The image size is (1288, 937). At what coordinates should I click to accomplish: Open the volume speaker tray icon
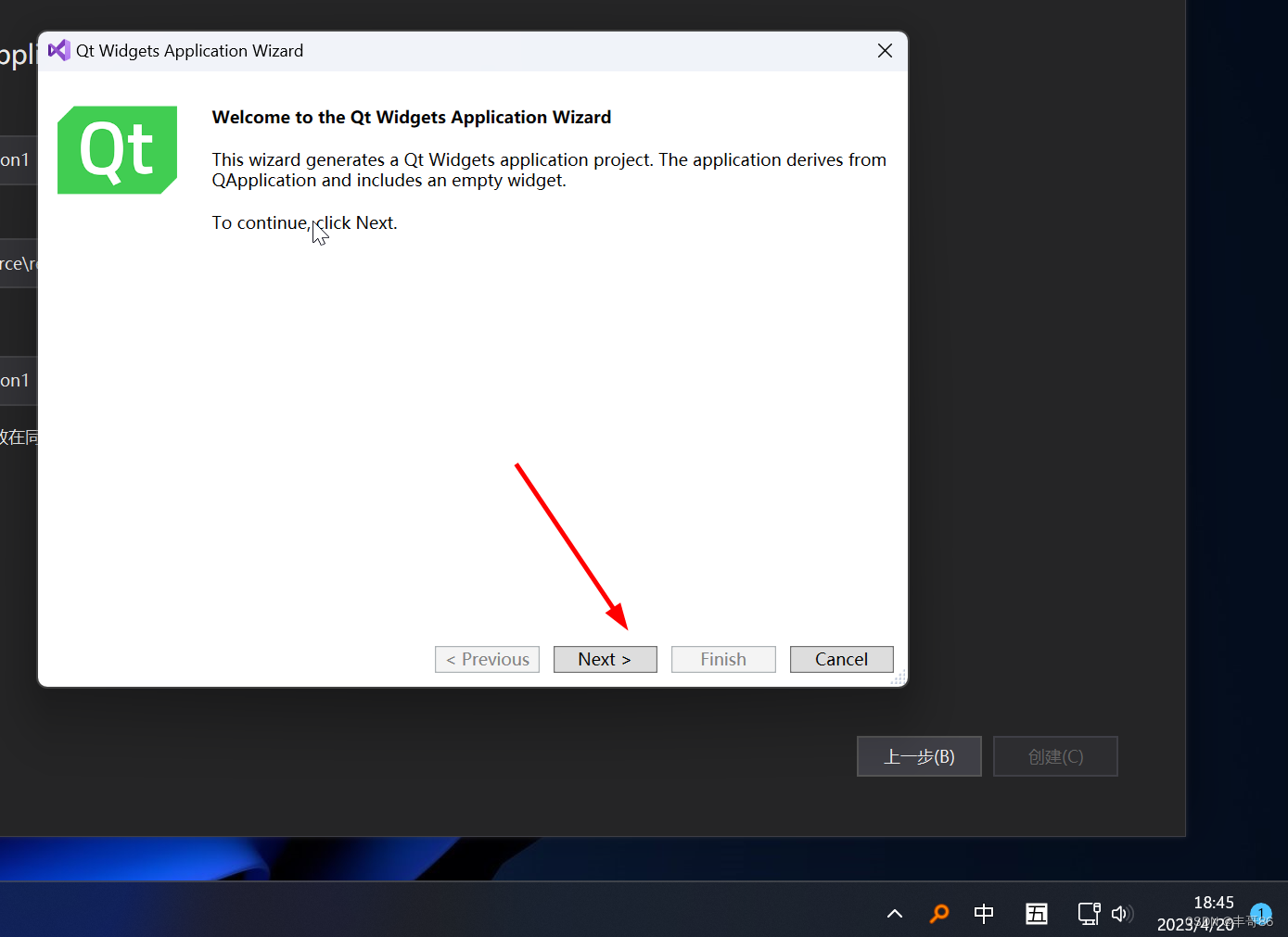(1121, 914)
